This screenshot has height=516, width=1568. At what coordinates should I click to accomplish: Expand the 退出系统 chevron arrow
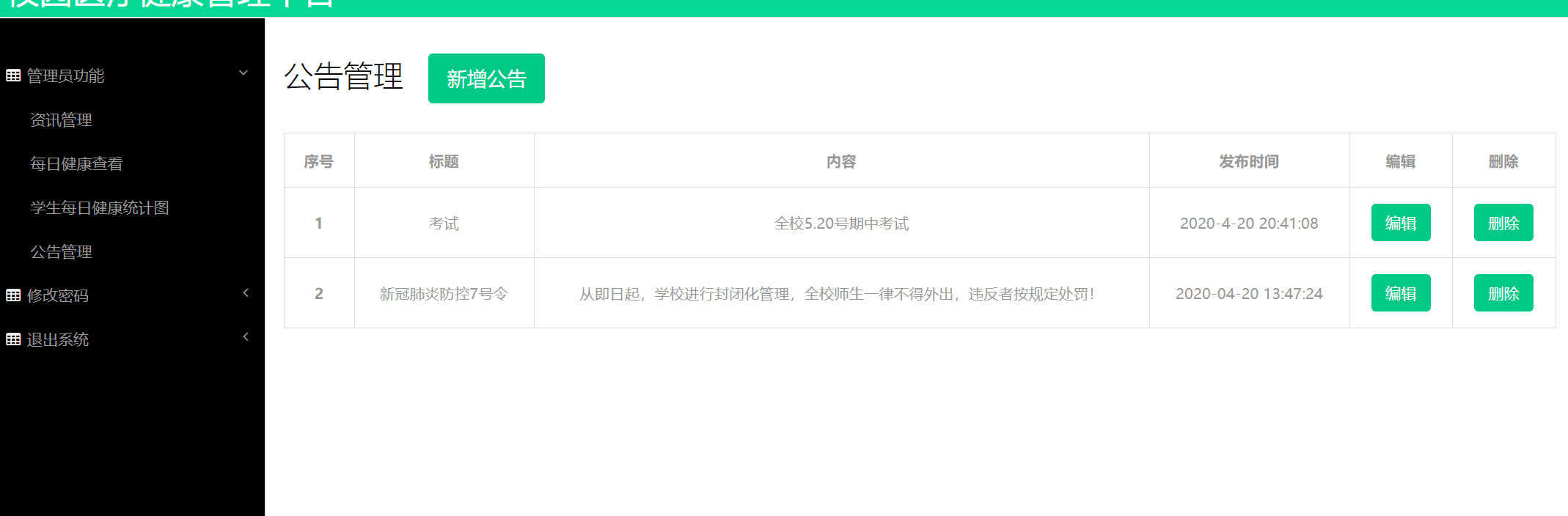pyautogui.click(x=246, y=337)
